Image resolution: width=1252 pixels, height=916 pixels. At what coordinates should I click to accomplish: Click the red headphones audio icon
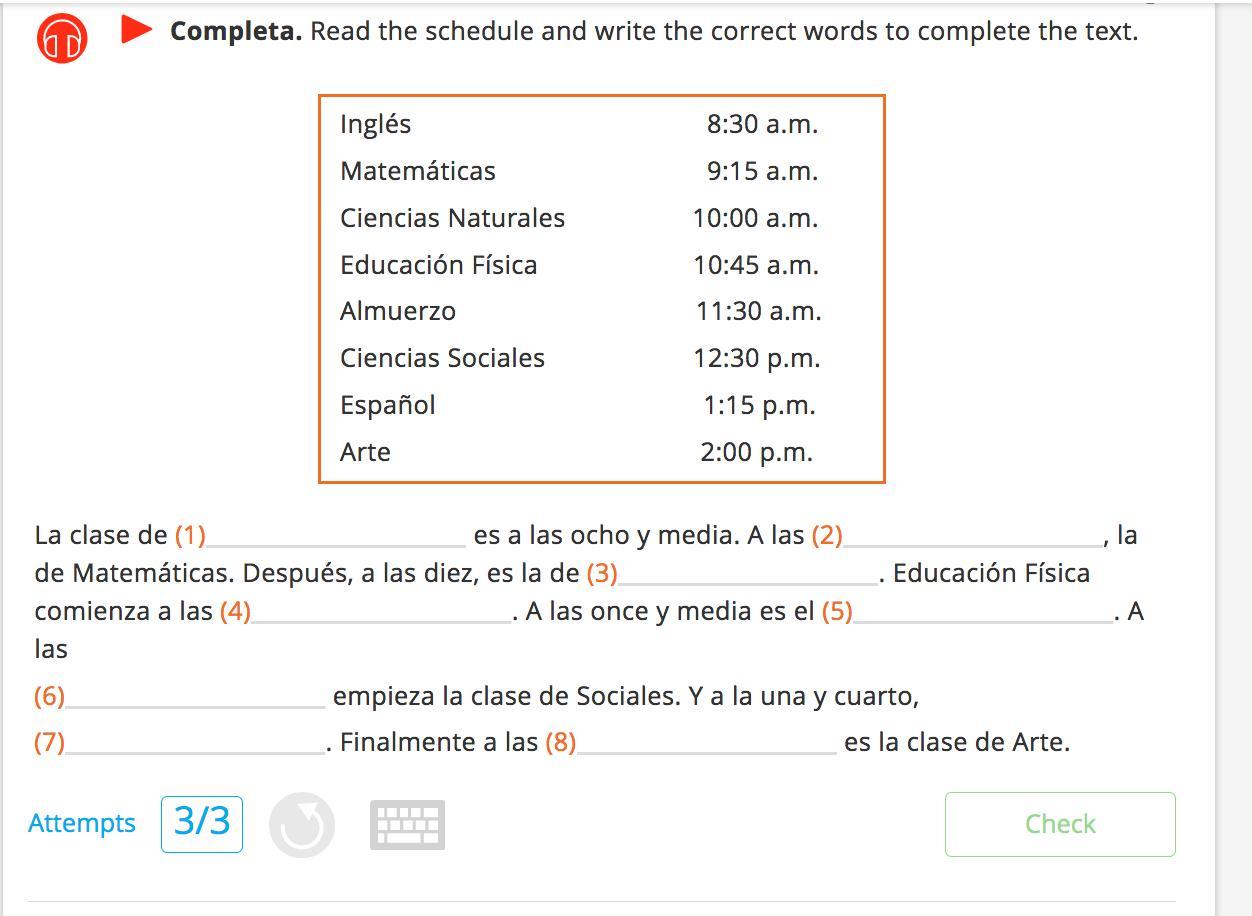pos(62,39)
